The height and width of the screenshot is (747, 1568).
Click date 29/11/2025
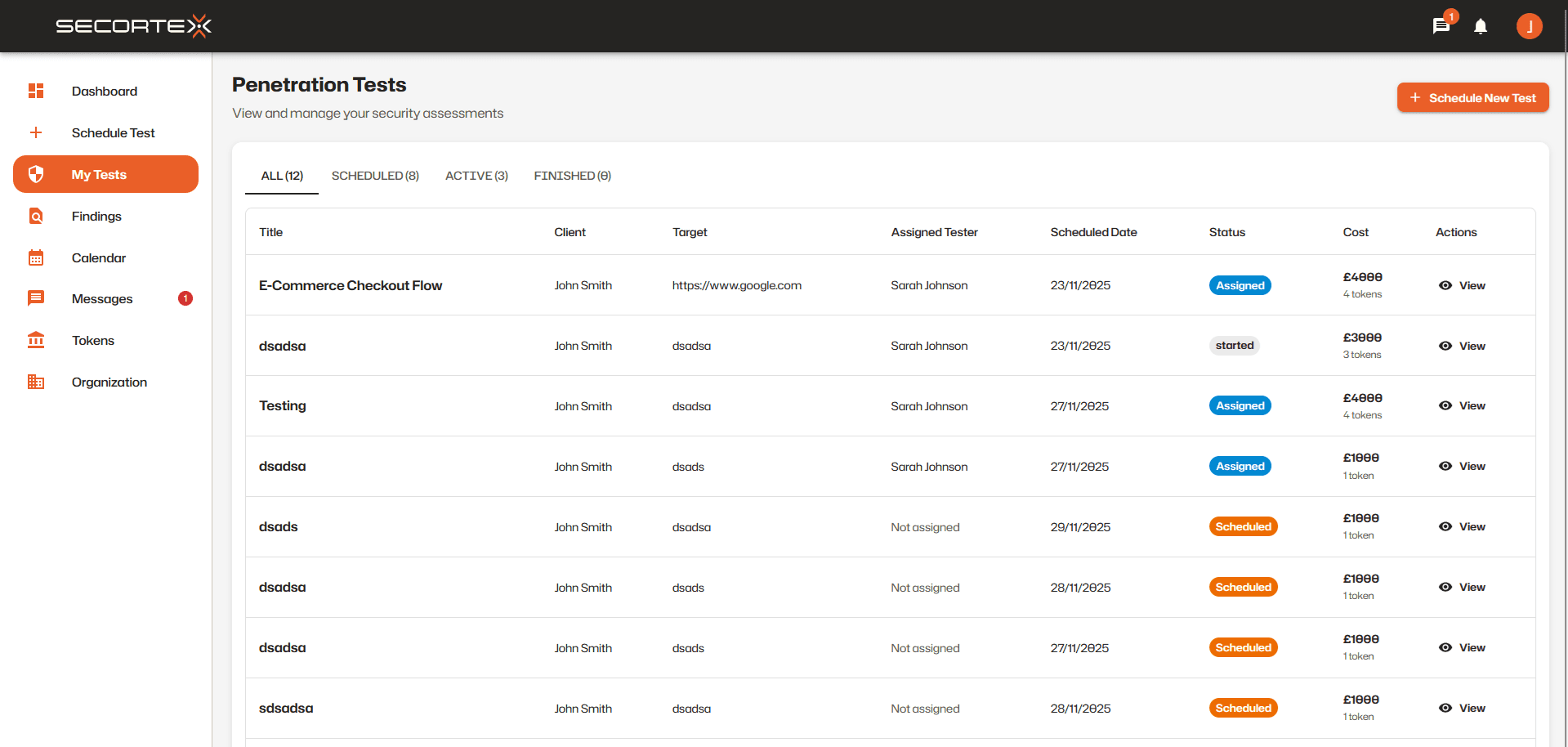(x=1080, y=527)
